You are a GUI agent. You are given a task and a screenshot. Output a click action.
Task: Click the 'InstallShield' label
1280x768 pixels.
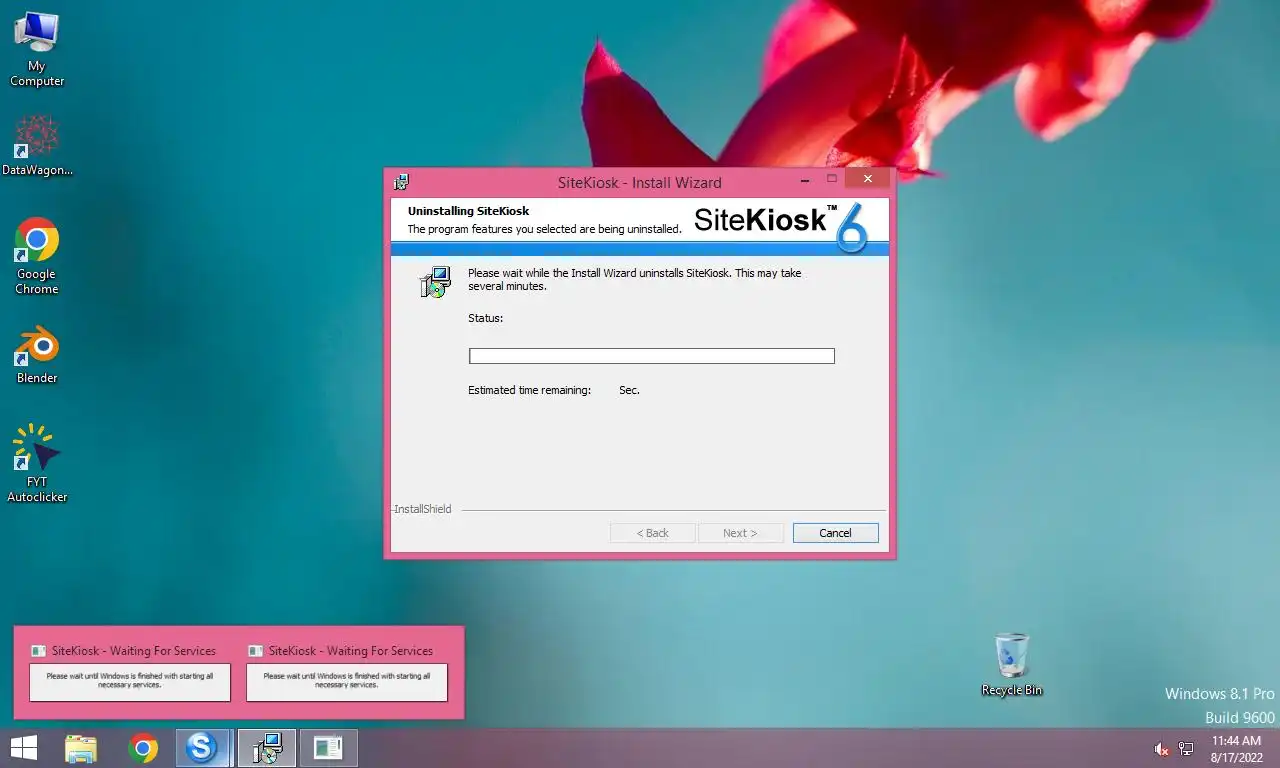pyautogui.click(x=423, y=509)
